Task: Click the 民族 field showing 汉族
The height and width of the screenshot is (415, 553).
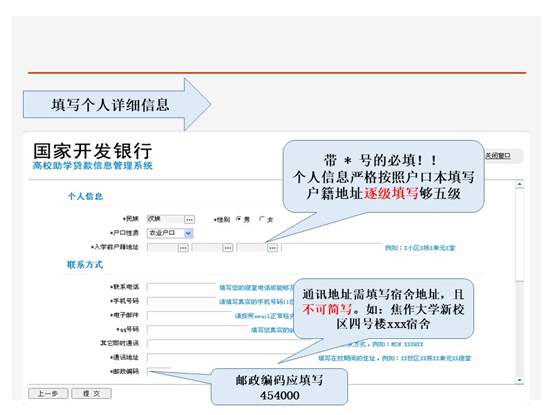Action: pos(165,219)
